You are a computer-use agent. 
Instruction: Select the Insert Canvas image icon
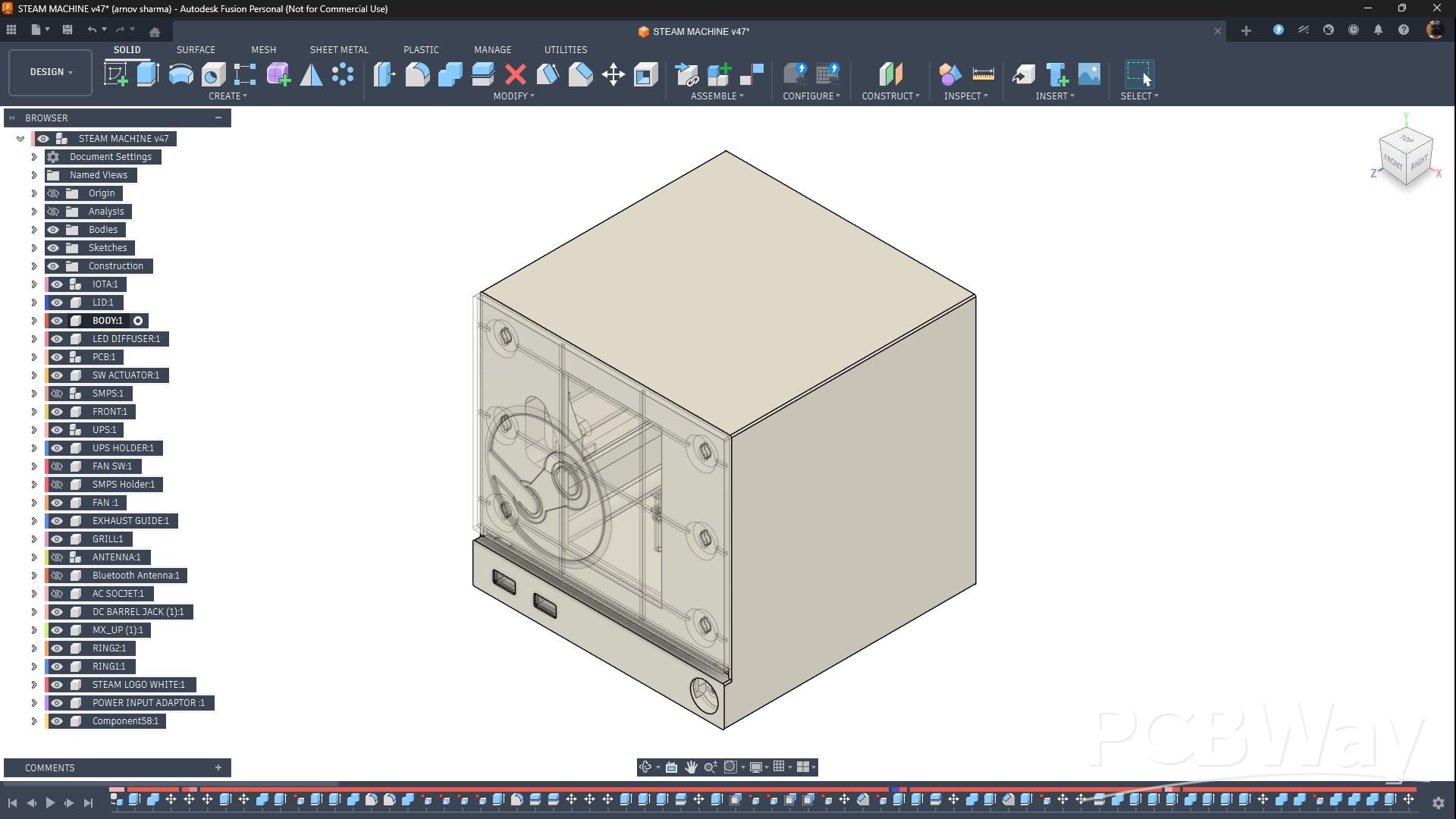pos(1089,74)
